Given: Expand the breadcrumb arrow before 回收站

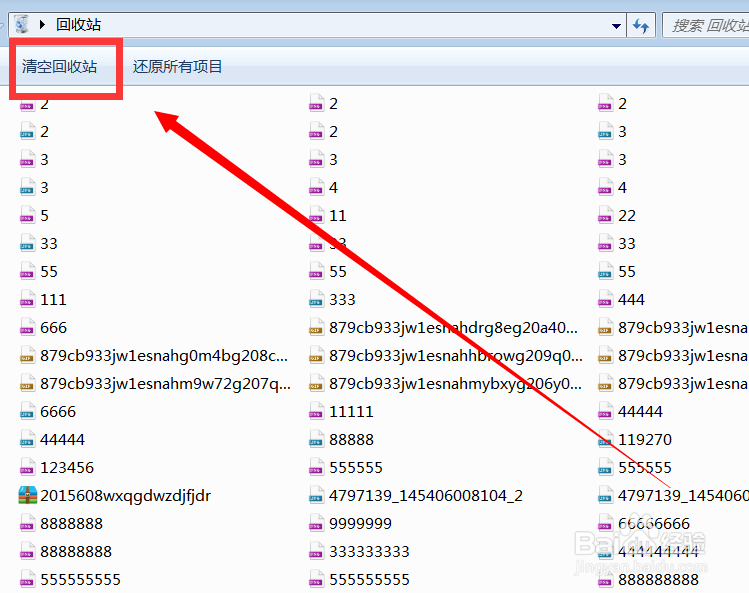Looking at the screenshot, I should [x=42, y=24].
